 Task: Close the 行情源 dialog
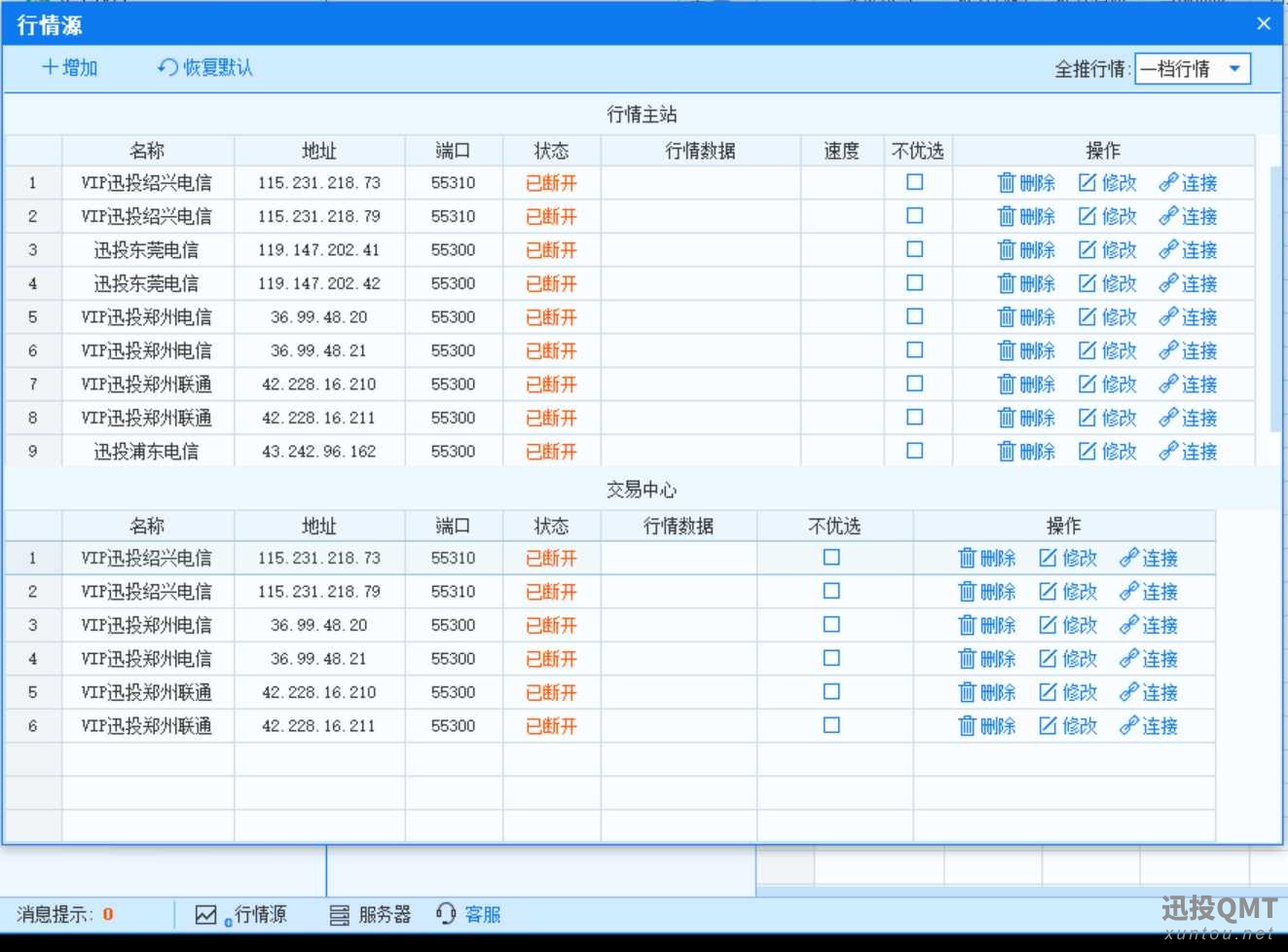point(1264,23)
